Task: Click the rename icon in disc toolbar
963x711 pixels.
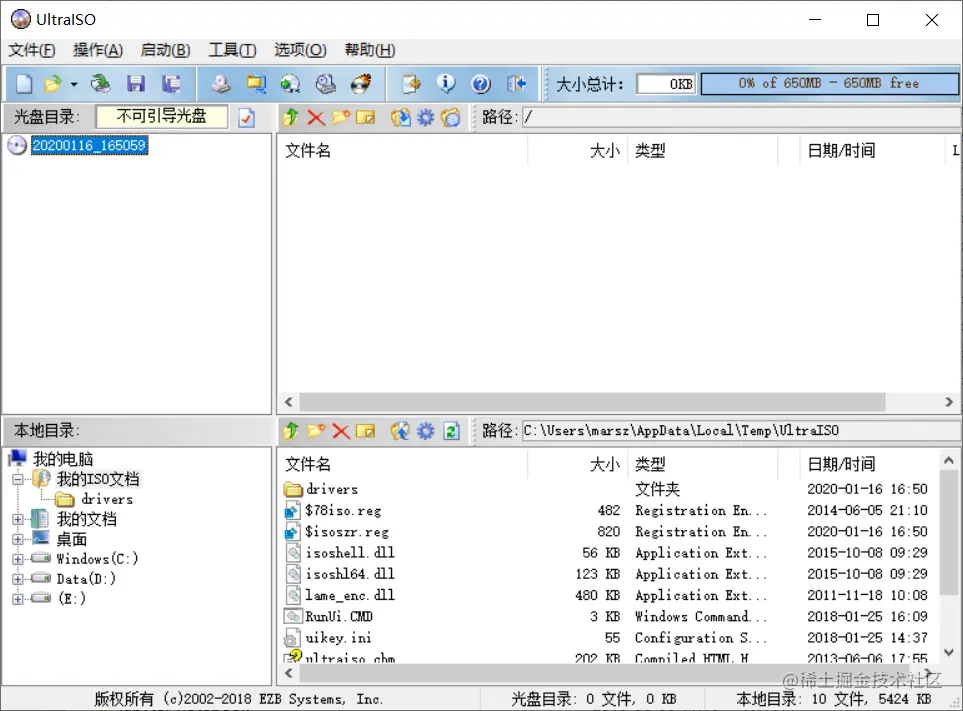Action: (365, 117)
